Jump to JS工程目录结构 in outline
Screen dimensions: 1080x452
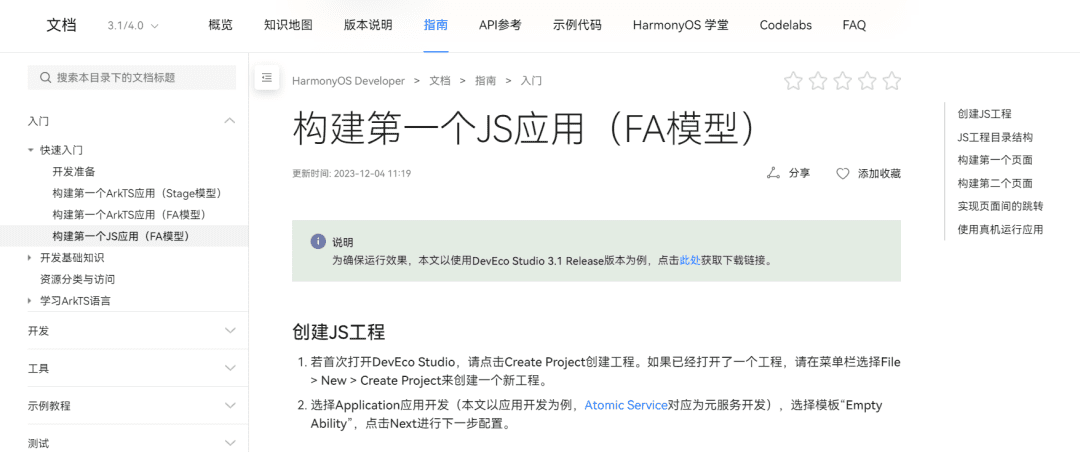(994, 137)
